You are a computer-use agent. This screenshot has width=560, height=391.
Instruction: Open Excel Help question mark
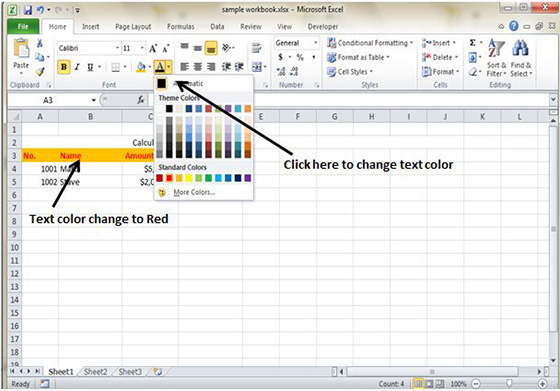514,26
